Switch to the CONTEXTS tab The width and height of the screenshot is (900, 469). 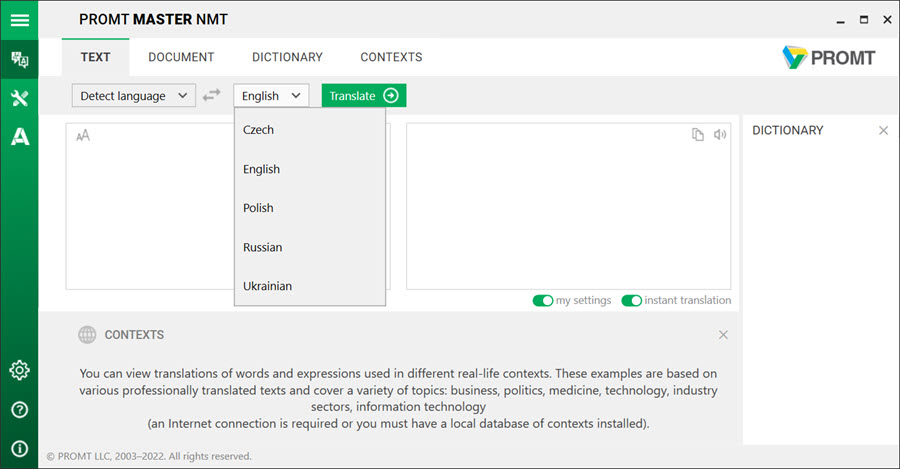(391, 57)
